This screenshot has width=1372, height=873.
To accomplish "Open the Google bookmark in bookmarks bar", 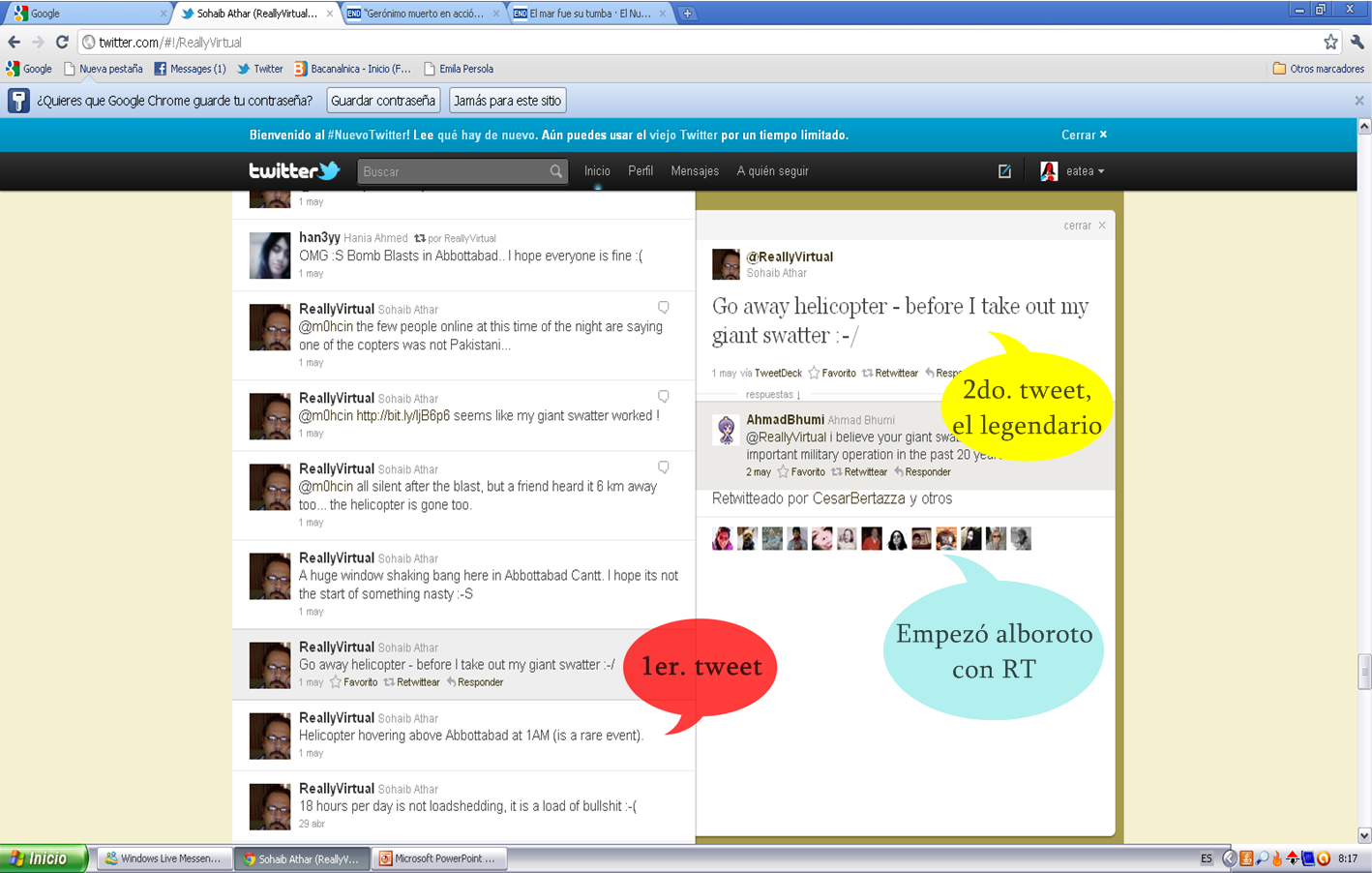I will click(29, 69).
